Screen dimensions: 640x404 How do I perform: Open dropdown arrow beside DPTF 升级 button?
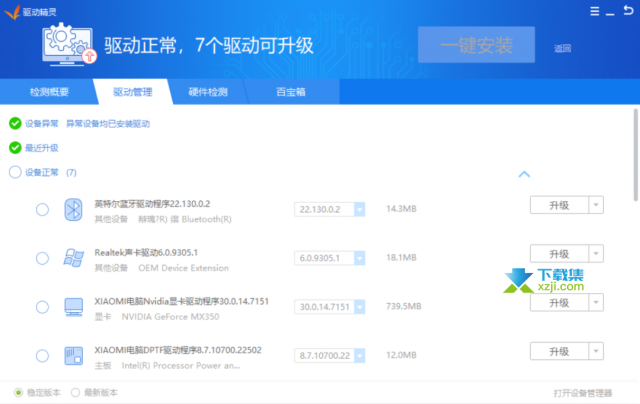(596, 351)
